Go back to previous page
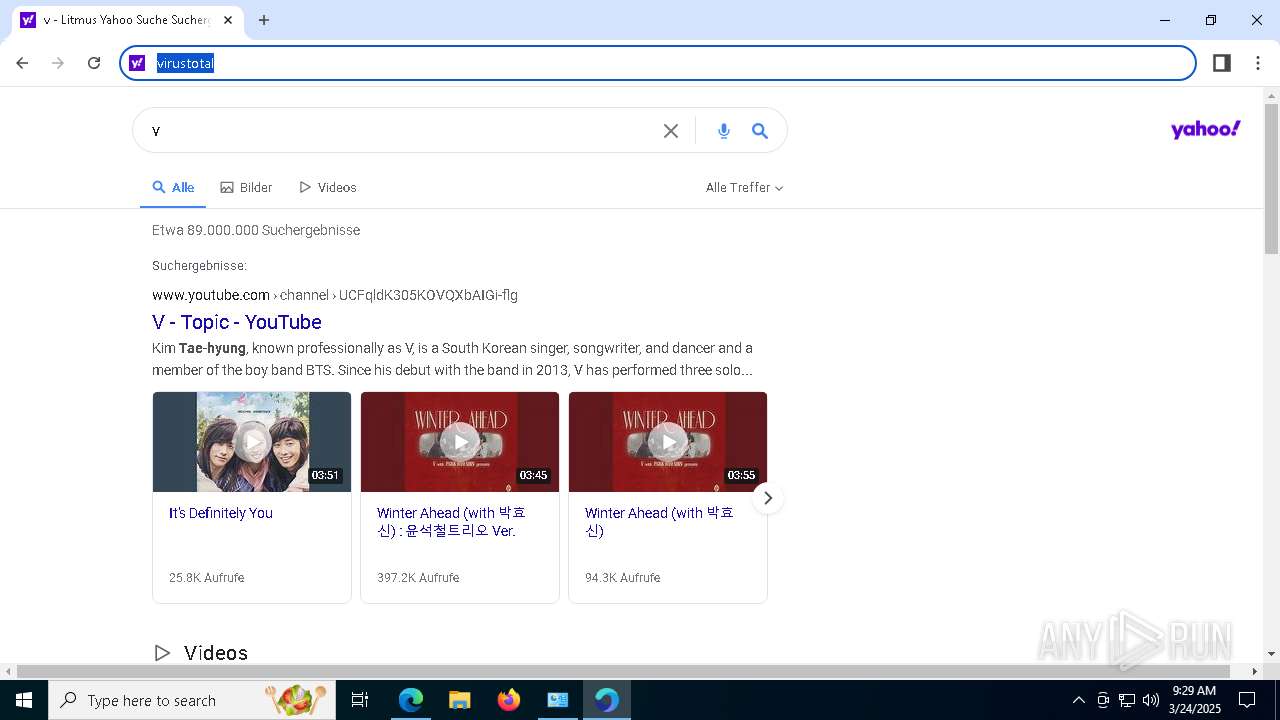The image size is (1280, 720). coord(22,63)
